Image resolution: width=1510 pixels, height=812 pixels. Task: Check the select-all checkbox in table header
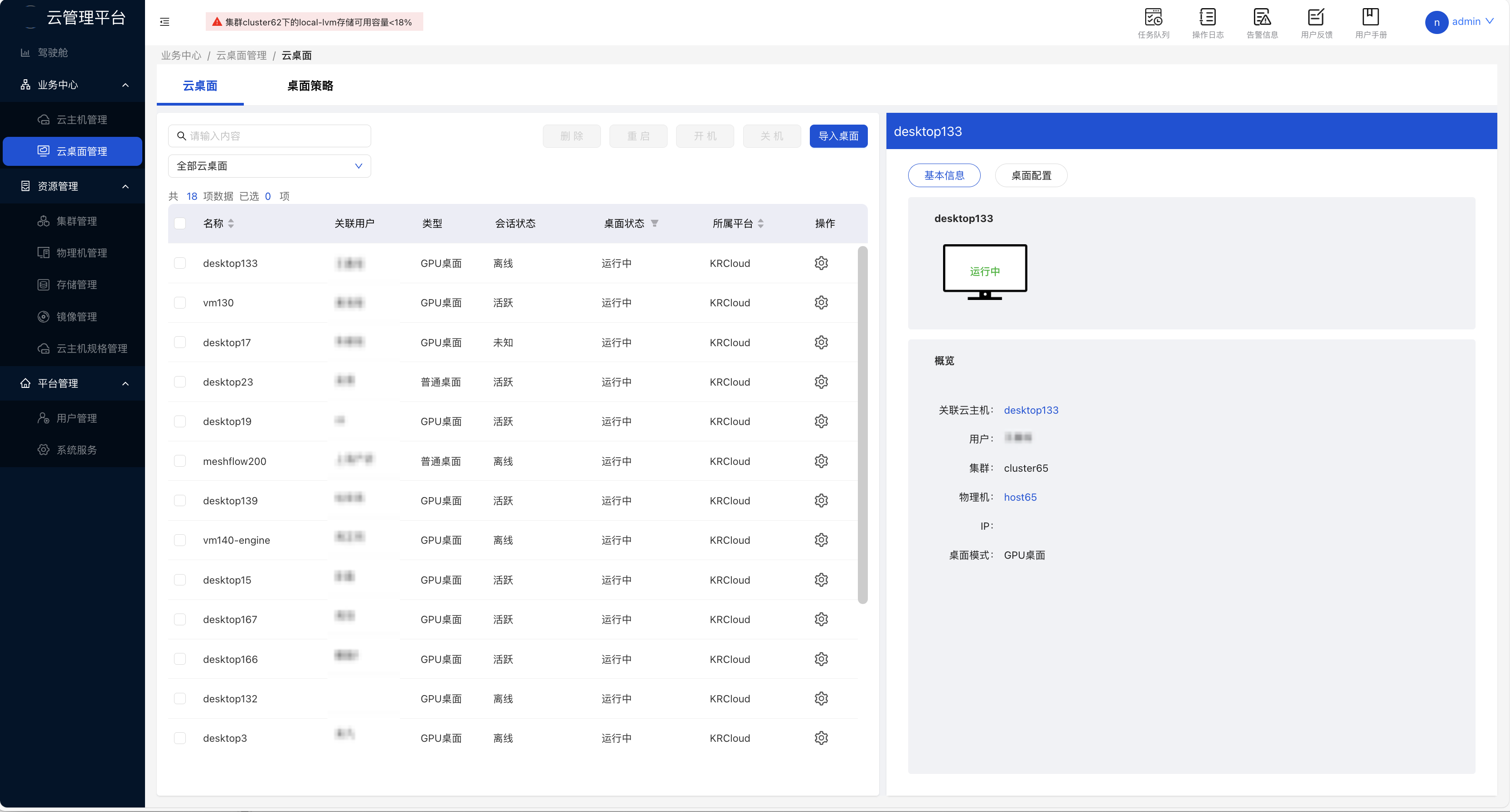180,223
